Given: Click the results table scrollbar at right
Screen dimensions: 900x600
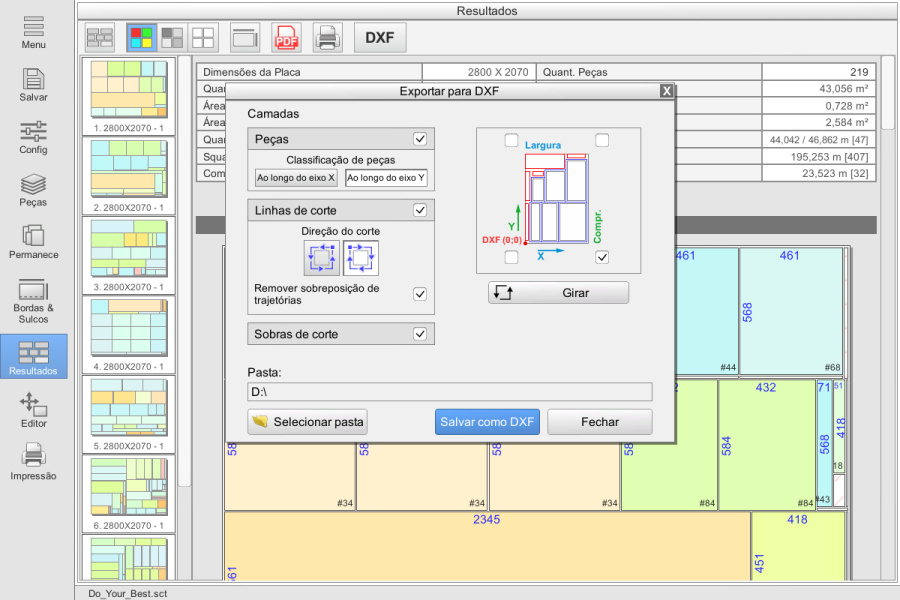Looking at the screenshot, I should coord(887,93).
